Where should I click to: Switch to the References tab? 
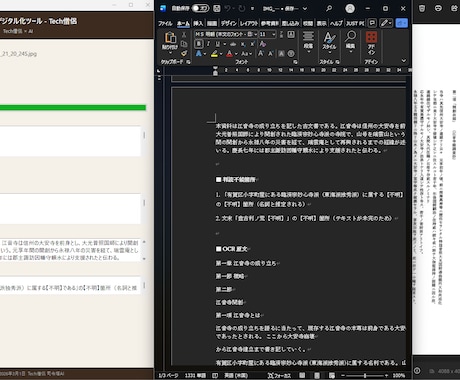coord(270,23)
